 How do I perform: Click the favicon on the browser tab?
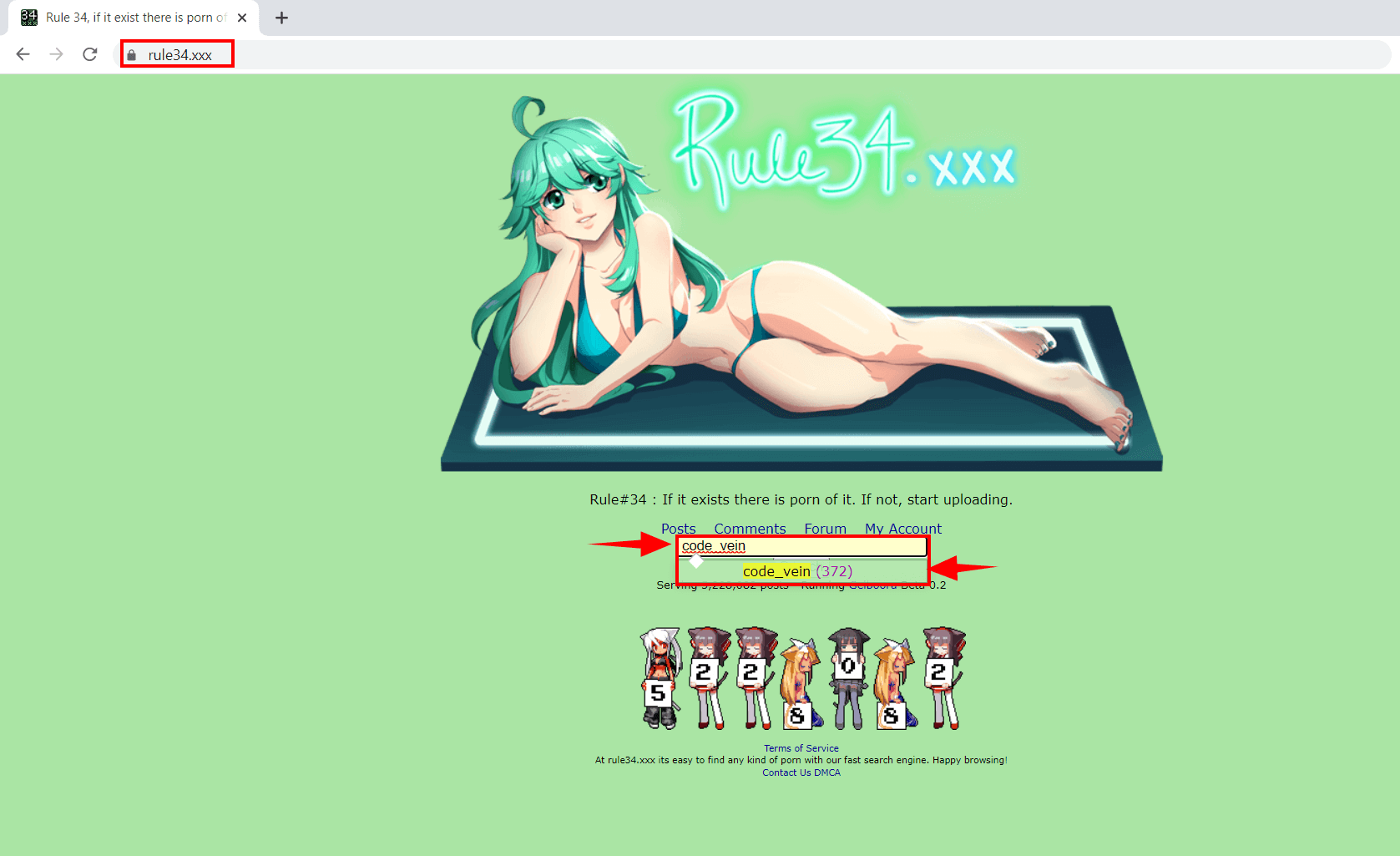[x=29, y=18]
